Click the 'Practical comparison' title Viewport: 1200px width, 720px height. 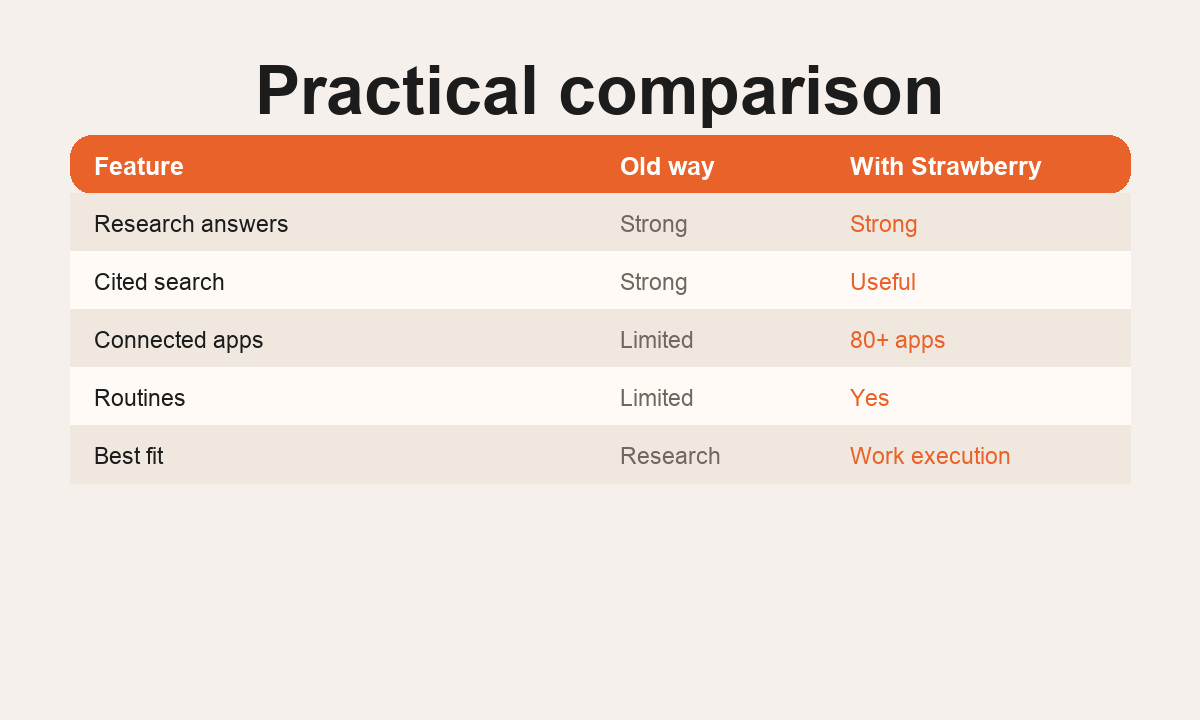pos(599,91)
